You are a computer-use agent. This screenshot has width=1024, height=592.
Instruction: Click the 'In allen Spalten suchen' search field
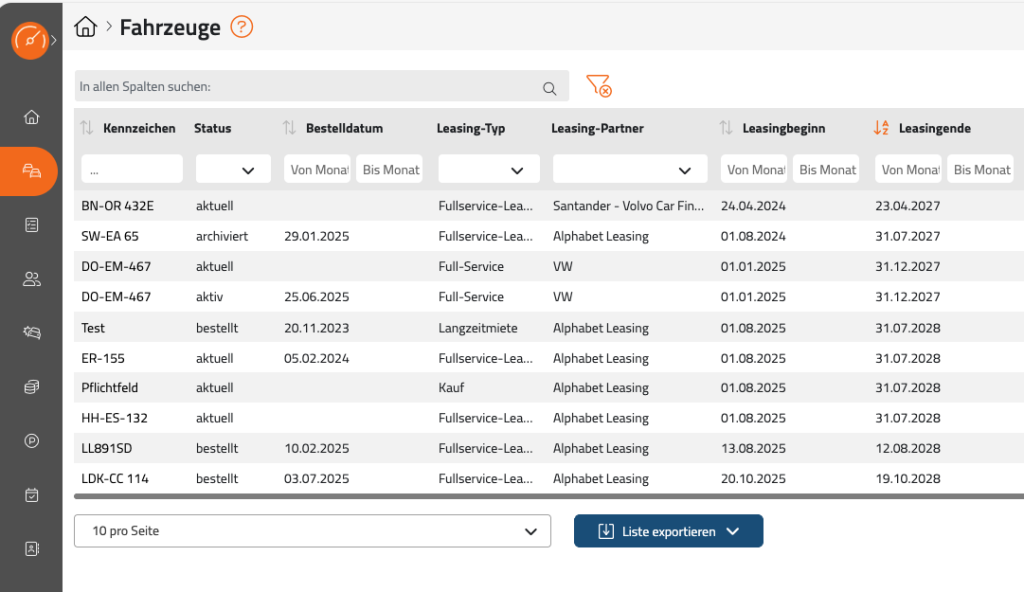point(310,87)
